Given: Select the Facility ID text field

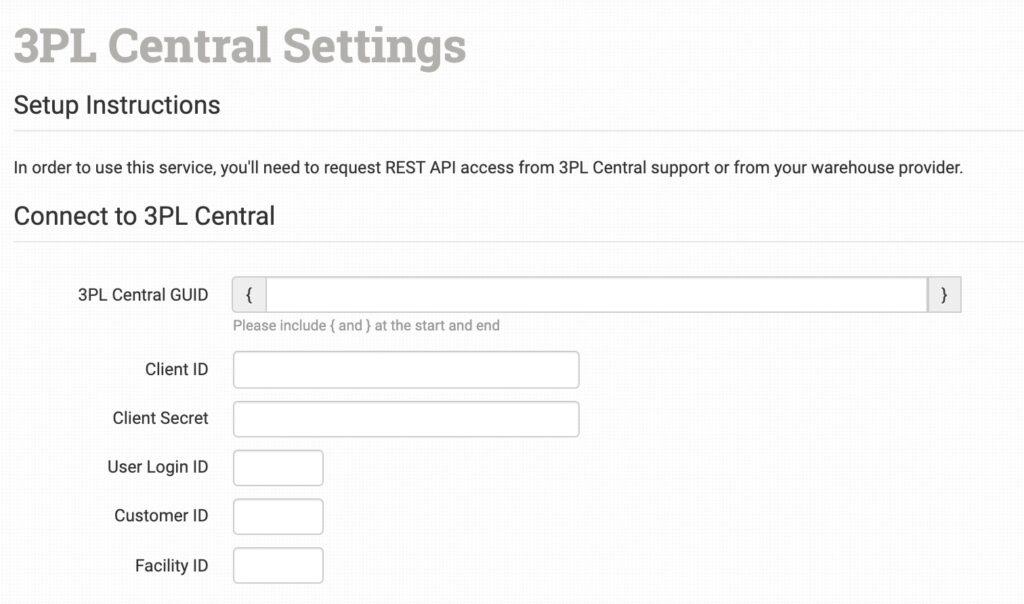Looking at the screenshot, I should pyautogui.click(x=278, y=566).
